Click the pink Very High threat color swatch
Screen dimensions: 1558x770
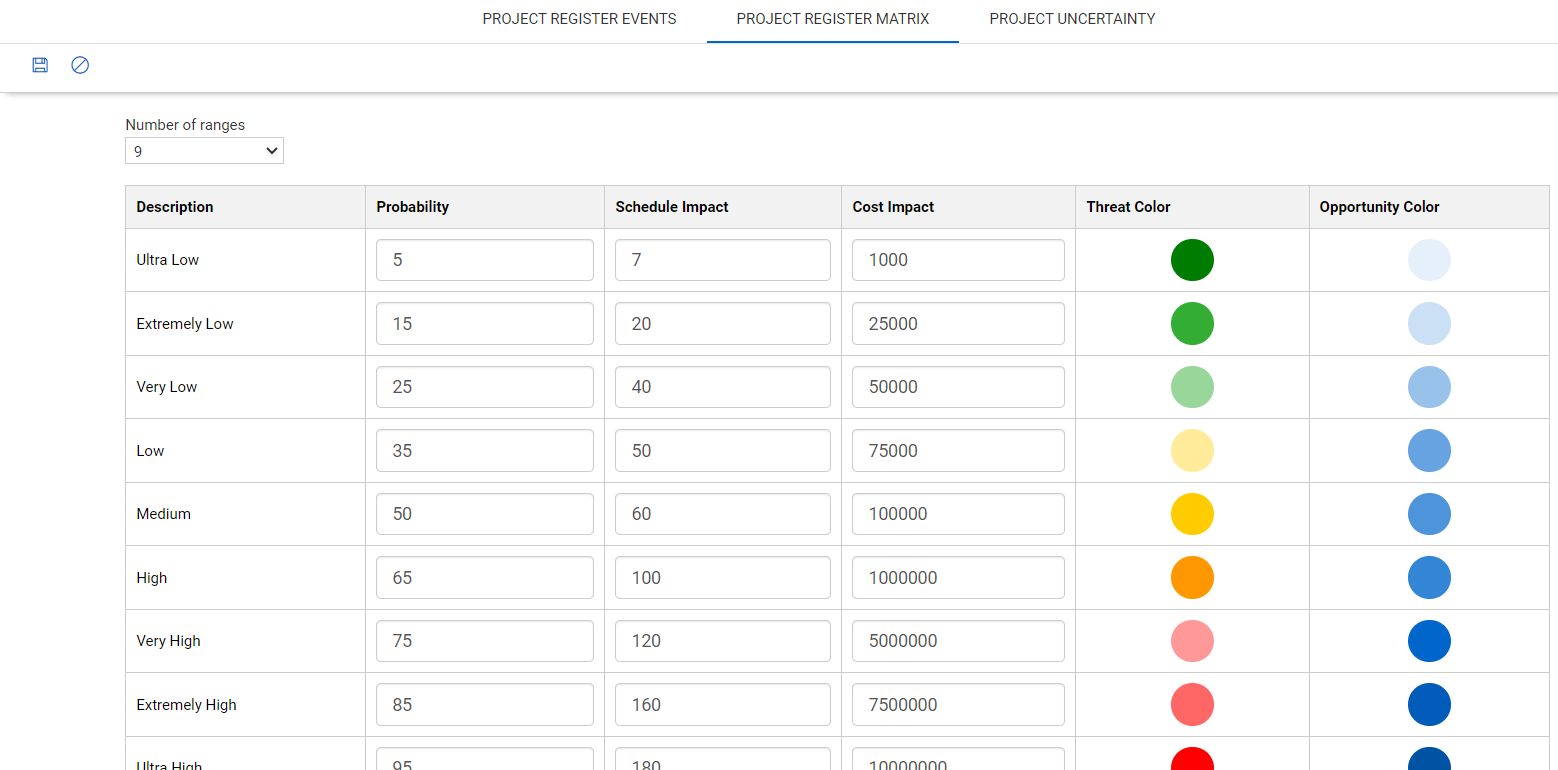click(x=1192, y=641)
